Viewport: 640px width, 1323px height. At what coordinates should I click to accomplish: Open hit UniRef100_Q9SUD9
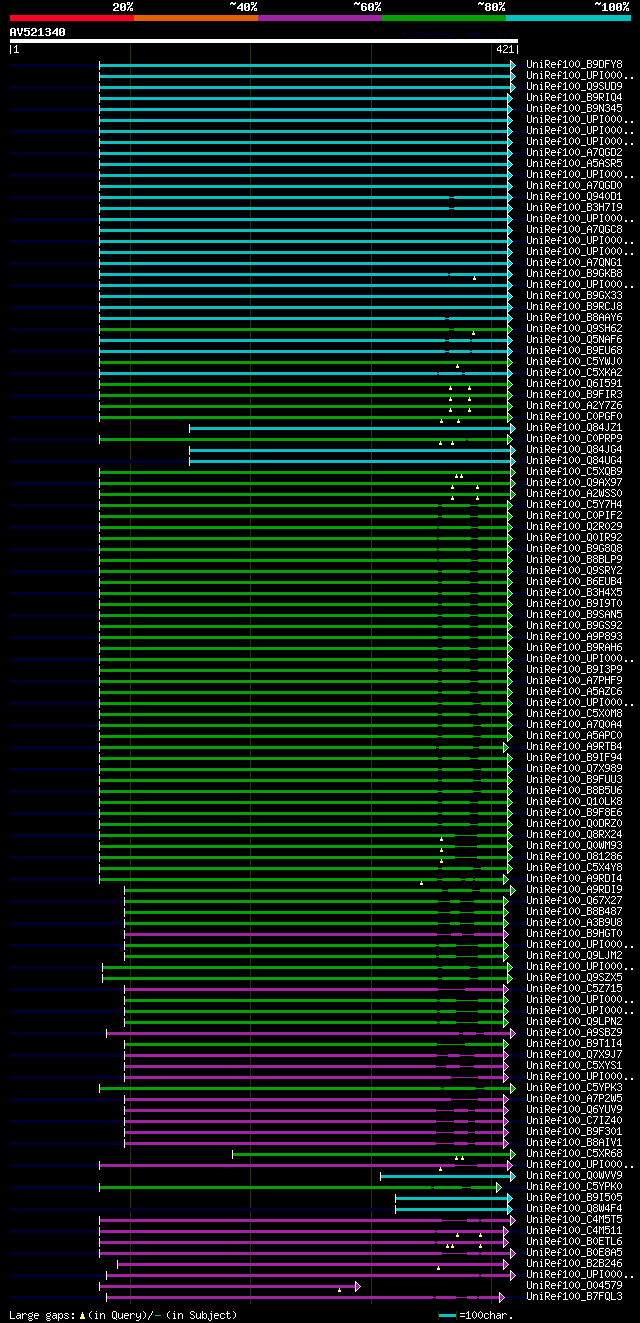[x=574, y=87]
